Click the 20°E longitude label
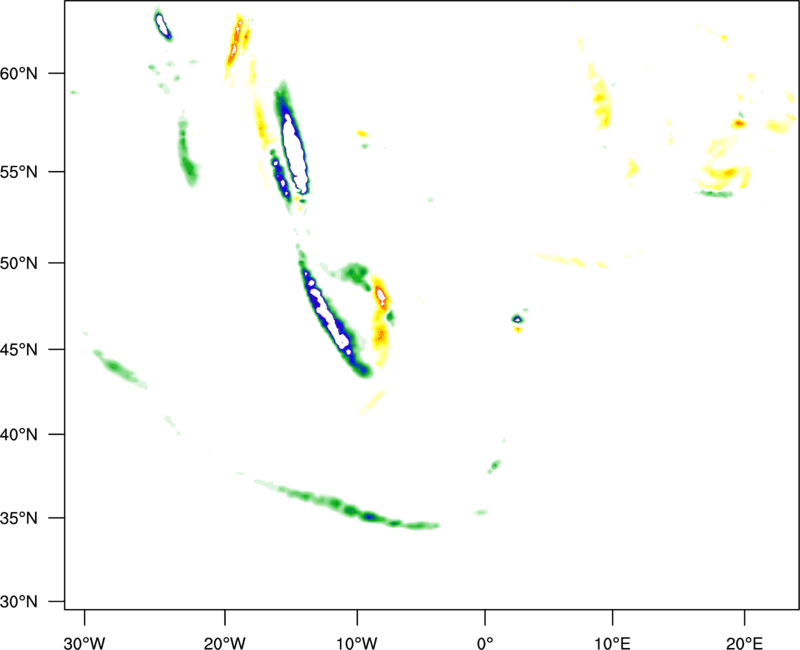The height and width of the screenshot is (650, 800). [x=744, y=643]
